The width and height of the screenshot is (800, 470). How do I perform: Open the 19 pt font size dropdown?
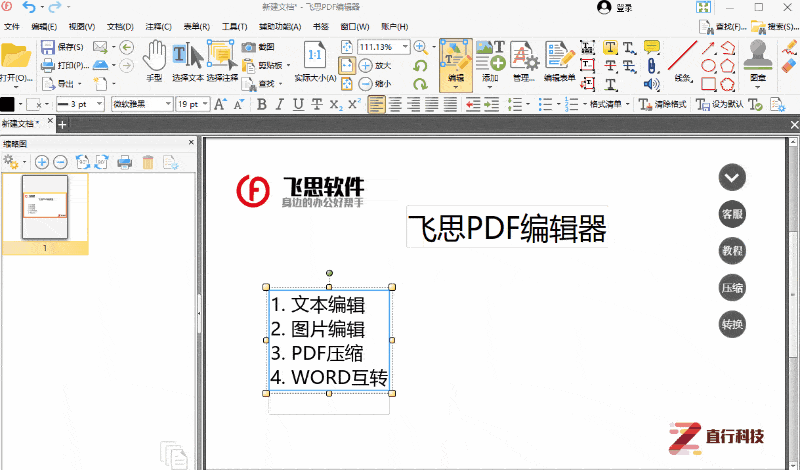click(x=205, y=104)
